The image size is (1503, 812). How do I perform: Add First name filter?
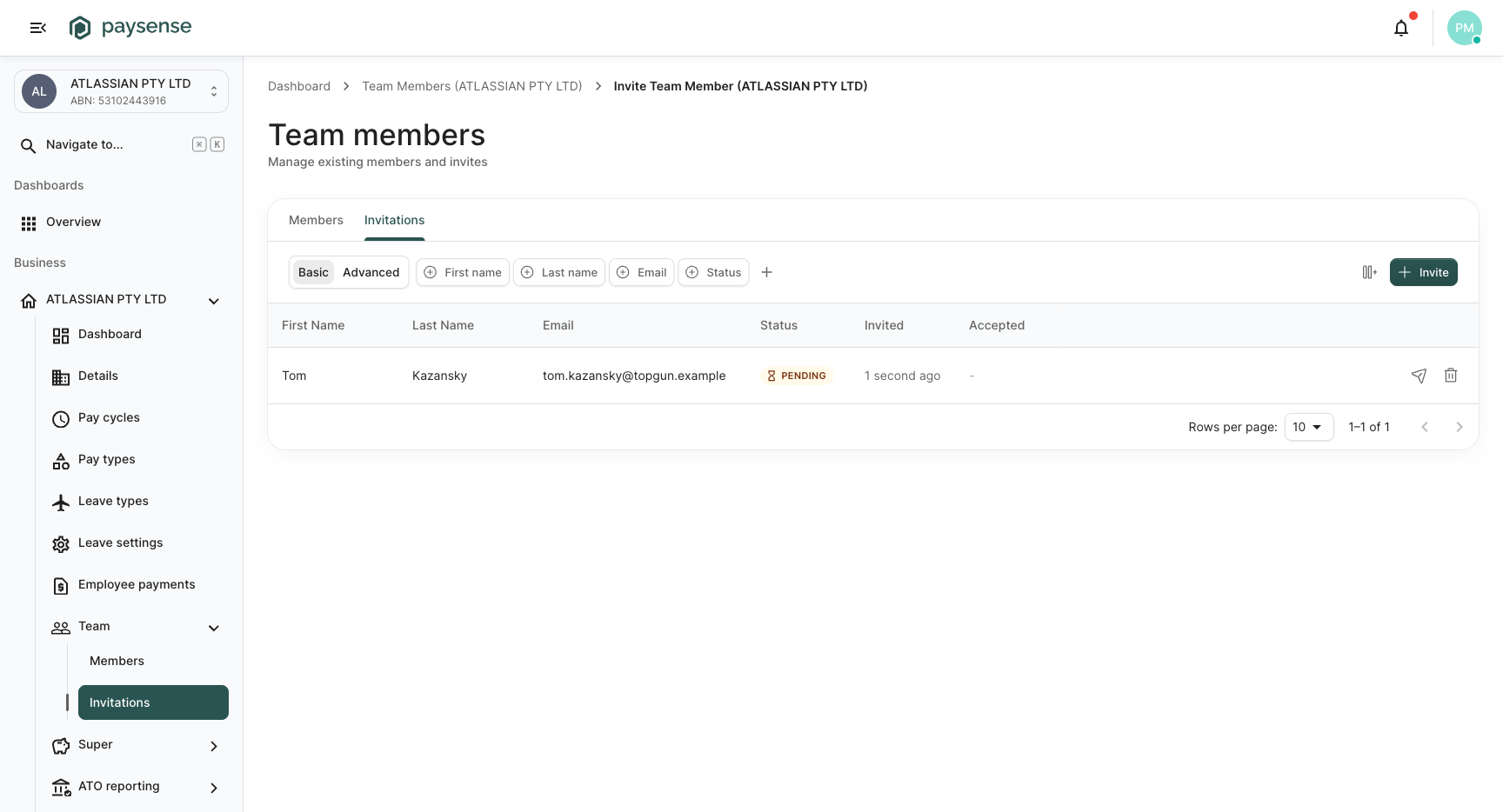(x=463, y=272)
